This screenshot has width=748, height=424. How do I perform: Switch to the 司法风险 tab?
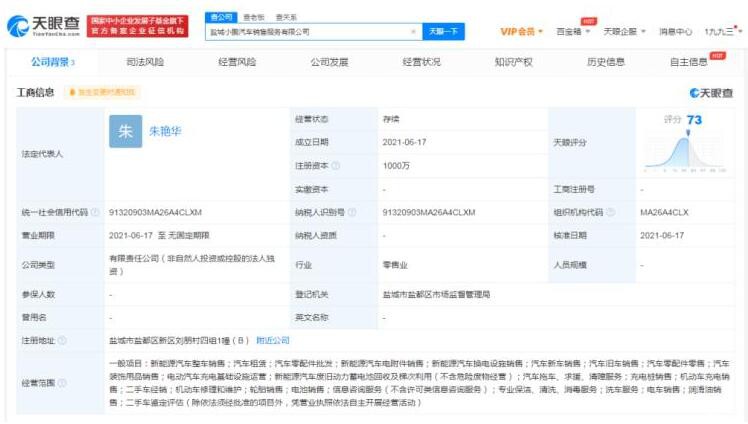[x=145, y=62]
